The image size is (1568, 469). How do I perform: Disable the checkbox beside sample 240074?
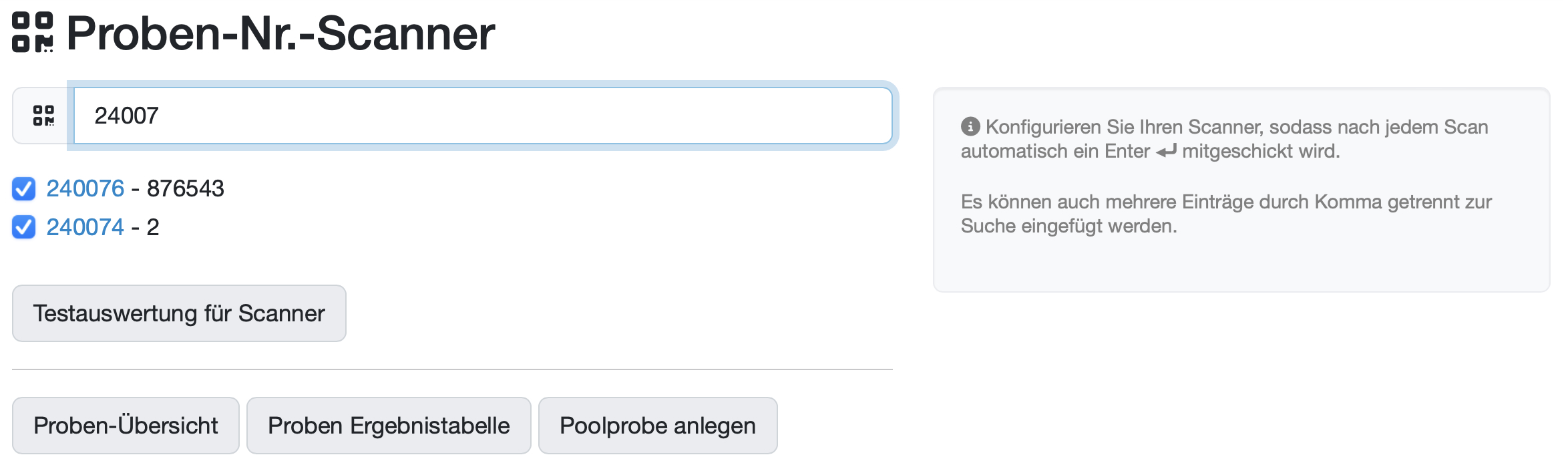[x=24, y=228]
